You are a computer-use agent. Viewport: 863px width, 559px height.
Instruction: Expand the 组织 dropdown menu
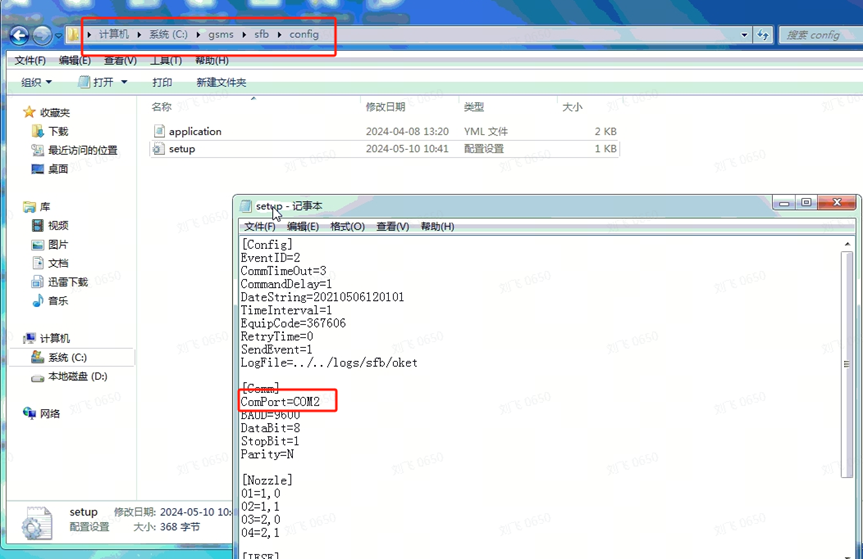click(36, 82)
